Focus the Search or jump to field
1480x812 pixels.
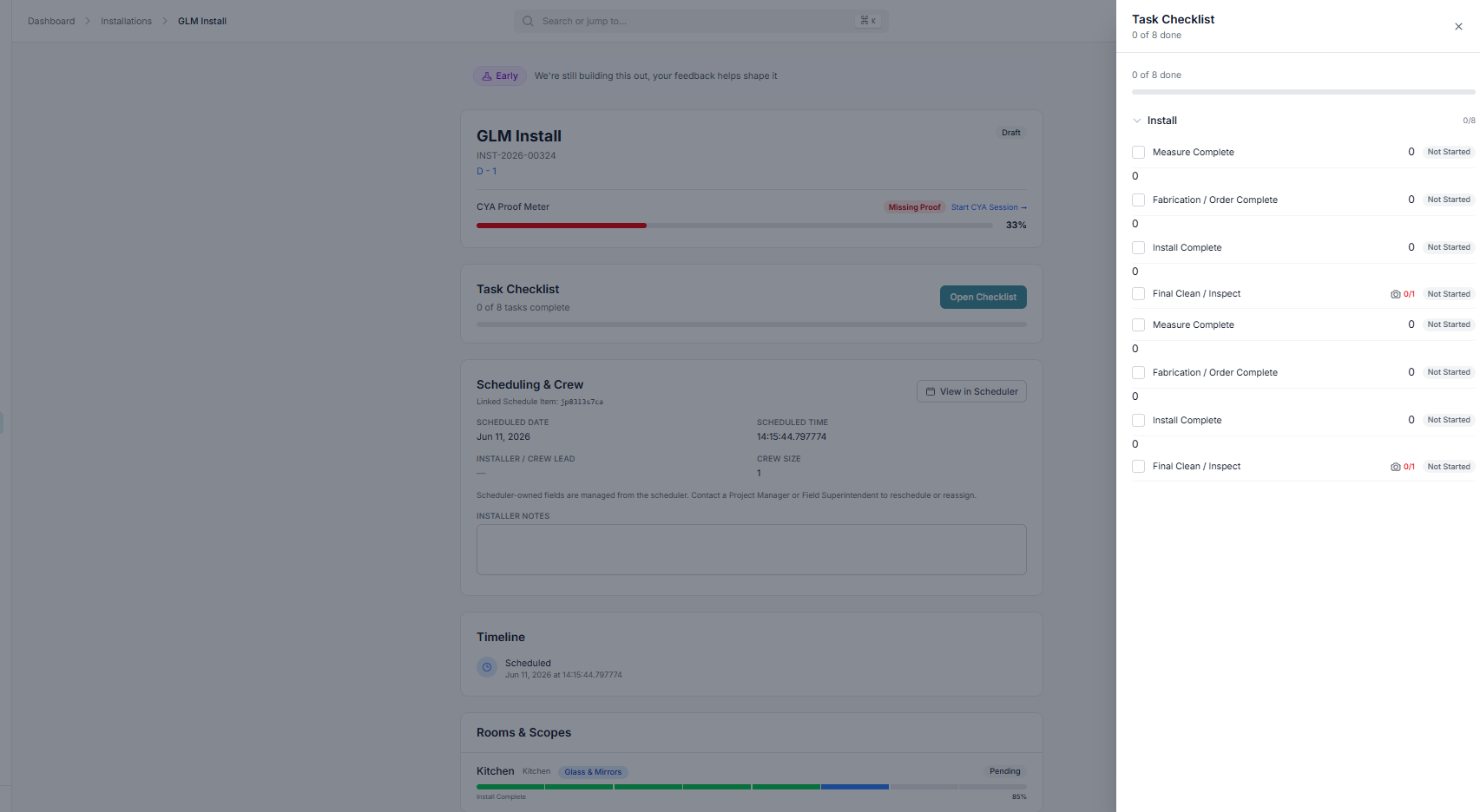(701, 21)
